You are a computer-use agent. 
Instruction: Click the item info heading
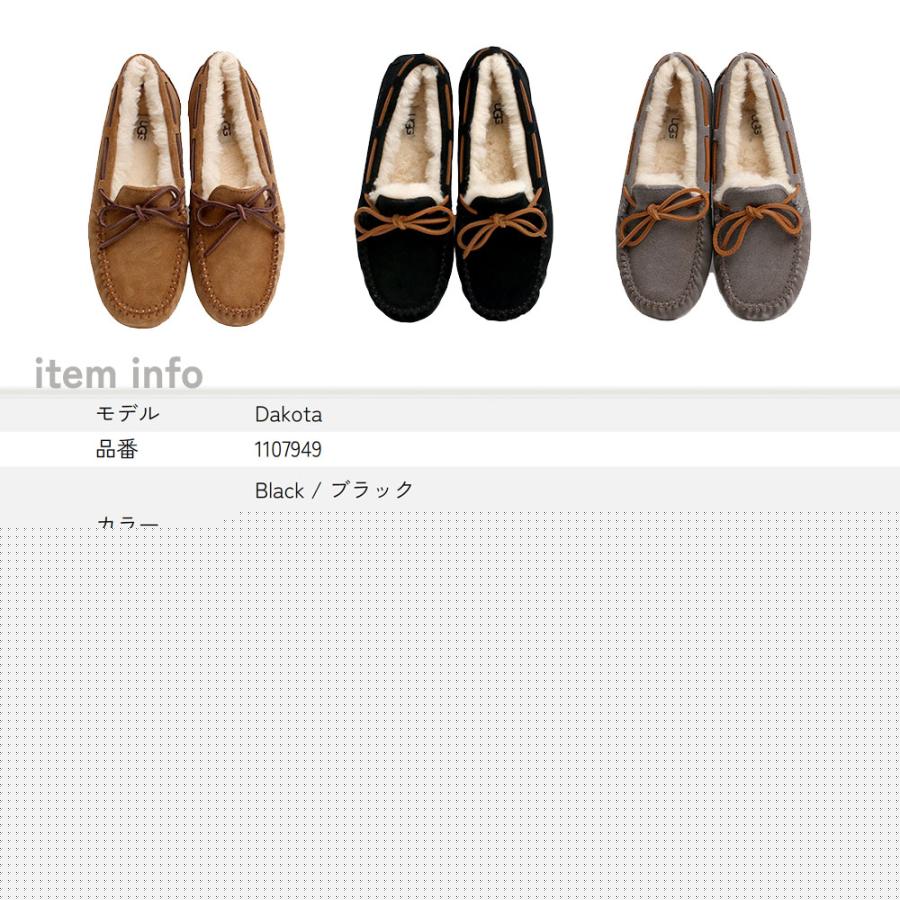coord(118,376)
